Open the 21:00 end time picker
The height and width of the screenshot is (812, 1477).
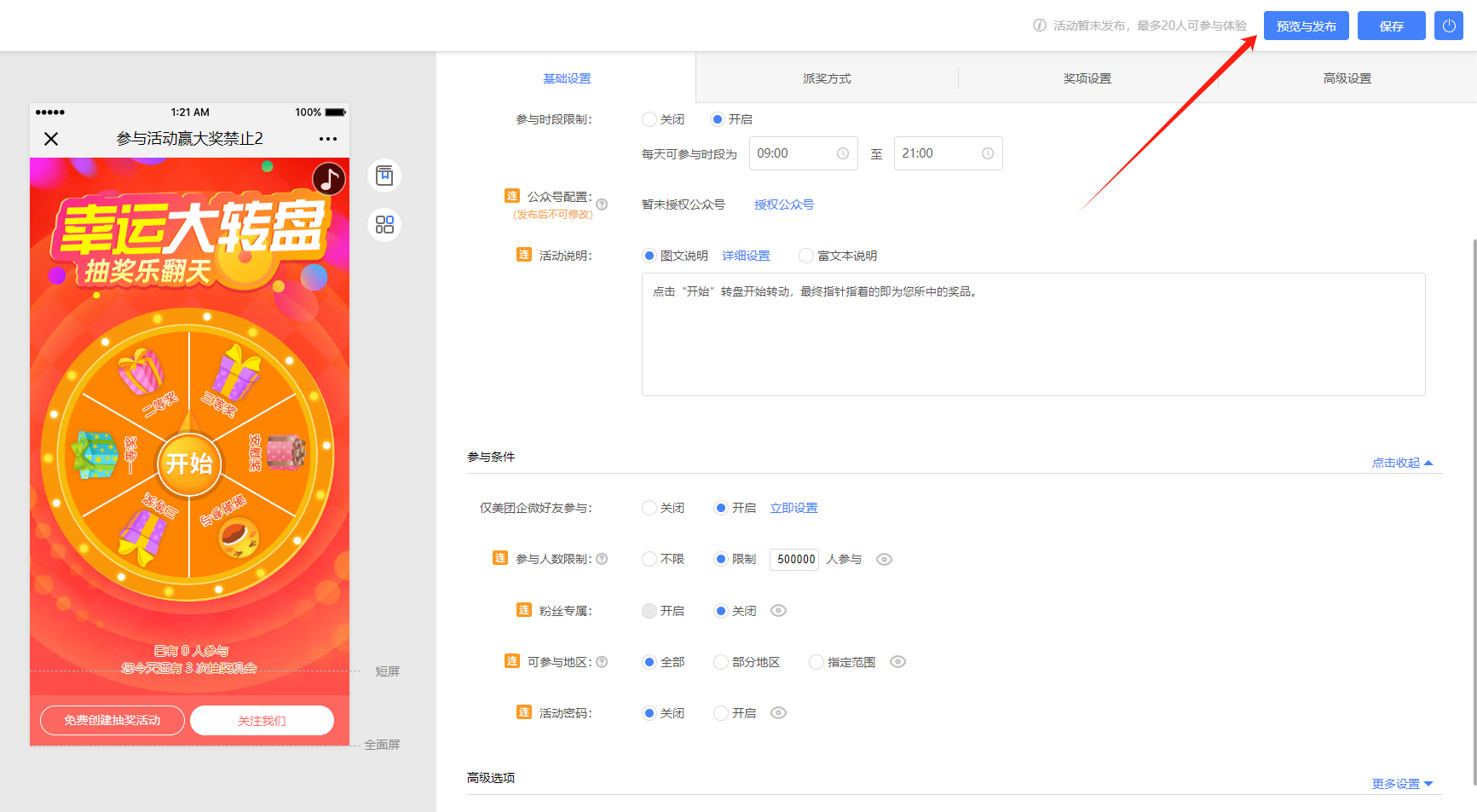point(948,153)
